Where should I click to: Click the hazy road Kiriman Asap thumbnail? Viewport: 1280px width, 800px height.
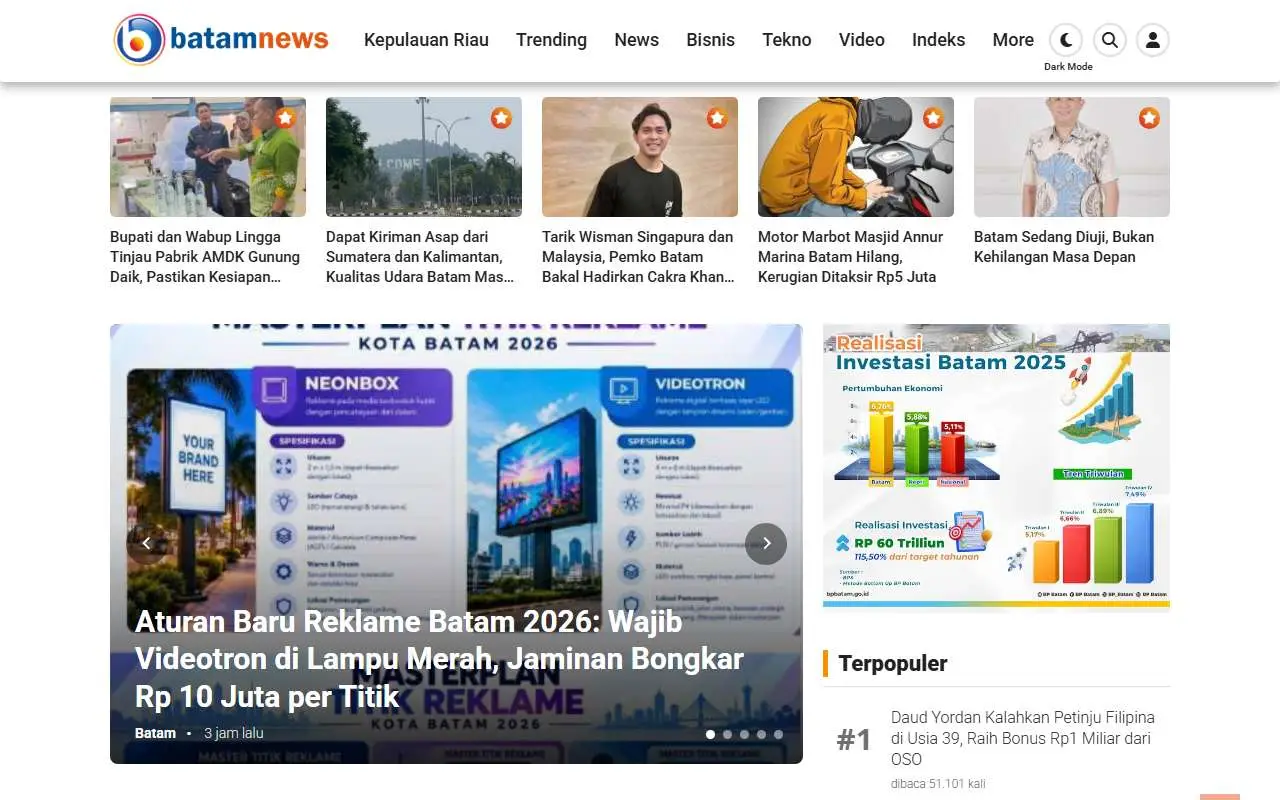click(x=424, y=157)
